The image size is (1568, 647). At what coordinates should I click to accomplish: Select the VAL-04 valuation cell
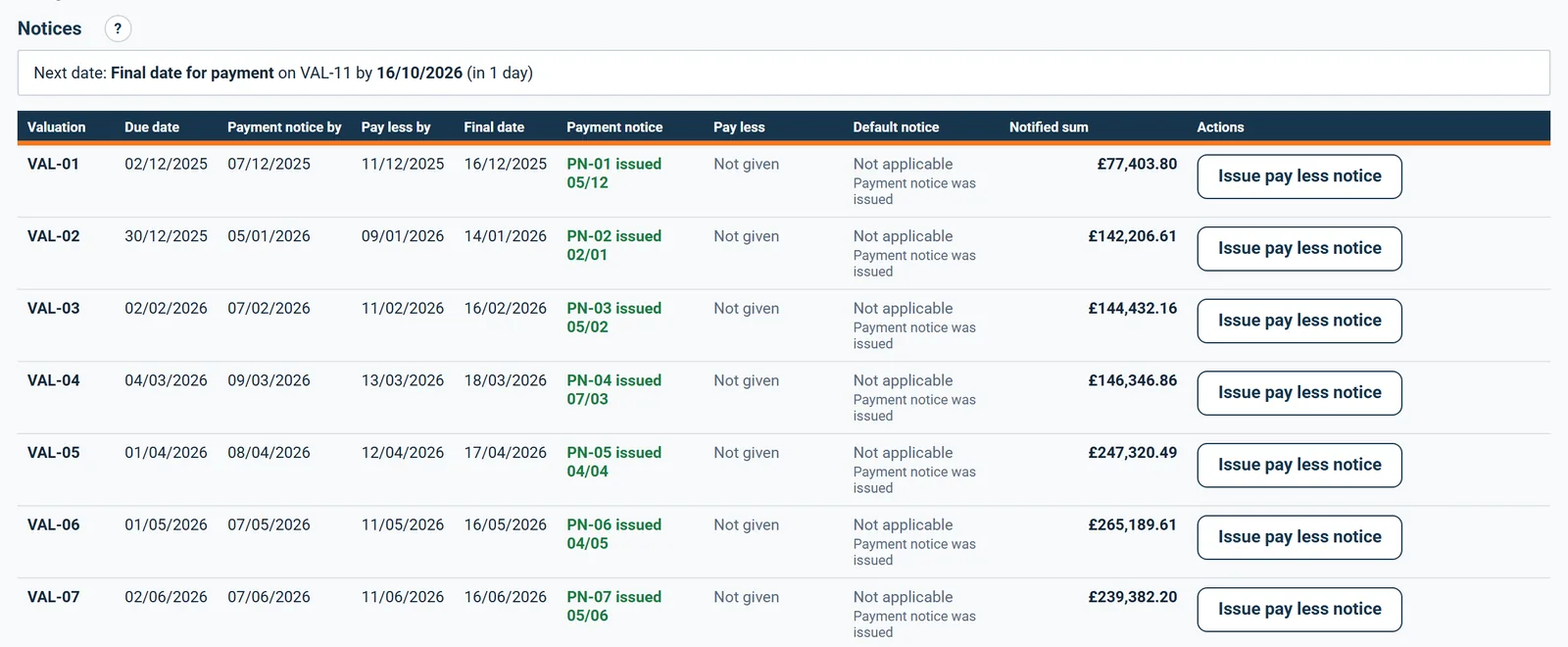tap(54, 380)
